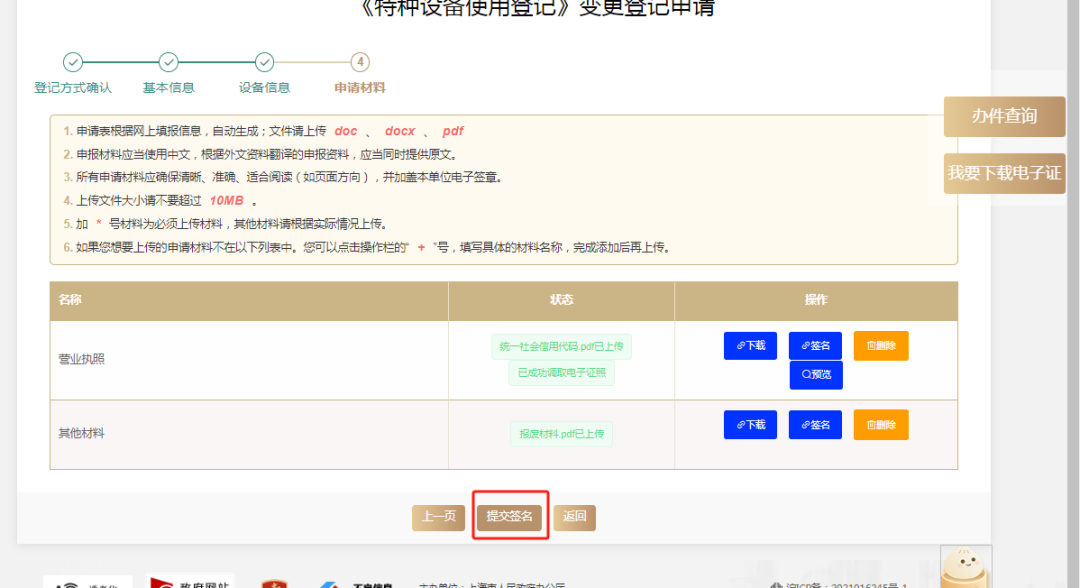Go to step 1 登记方式确认 check icon

pyautogui.click(x=73, y=62)
